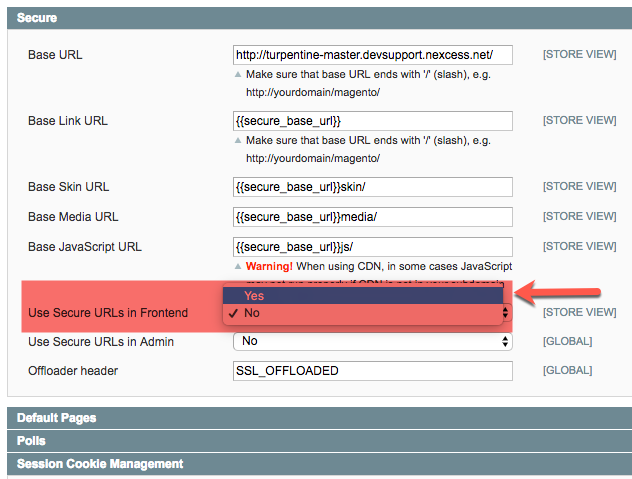Focus the Base Skin URL field
Viewport: 632px width, 479px height.
(x=371, y=187)
